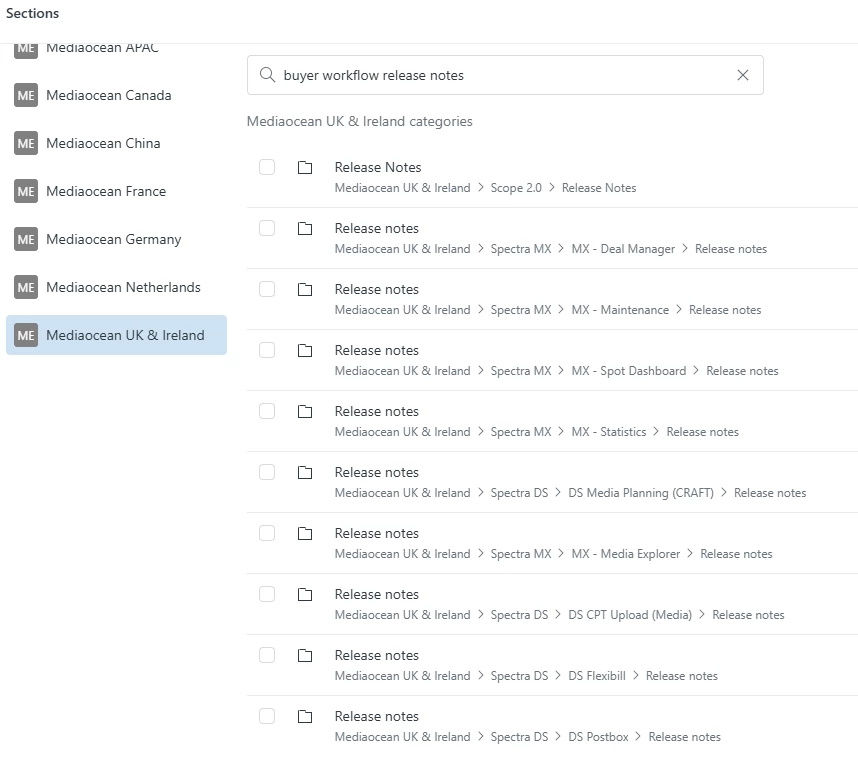Click the ME avatar icon for Mediaocean Germany
858x769 pixels.
click(x=26, y=239)
